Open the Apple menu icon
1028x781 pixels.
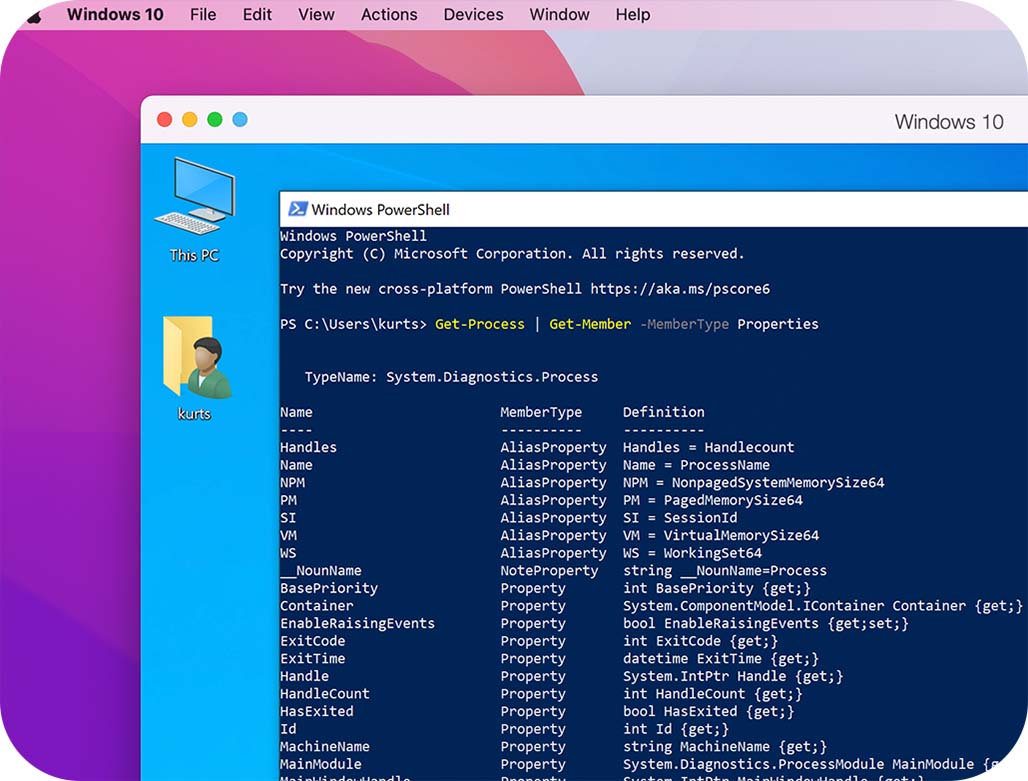click(34, 14)
